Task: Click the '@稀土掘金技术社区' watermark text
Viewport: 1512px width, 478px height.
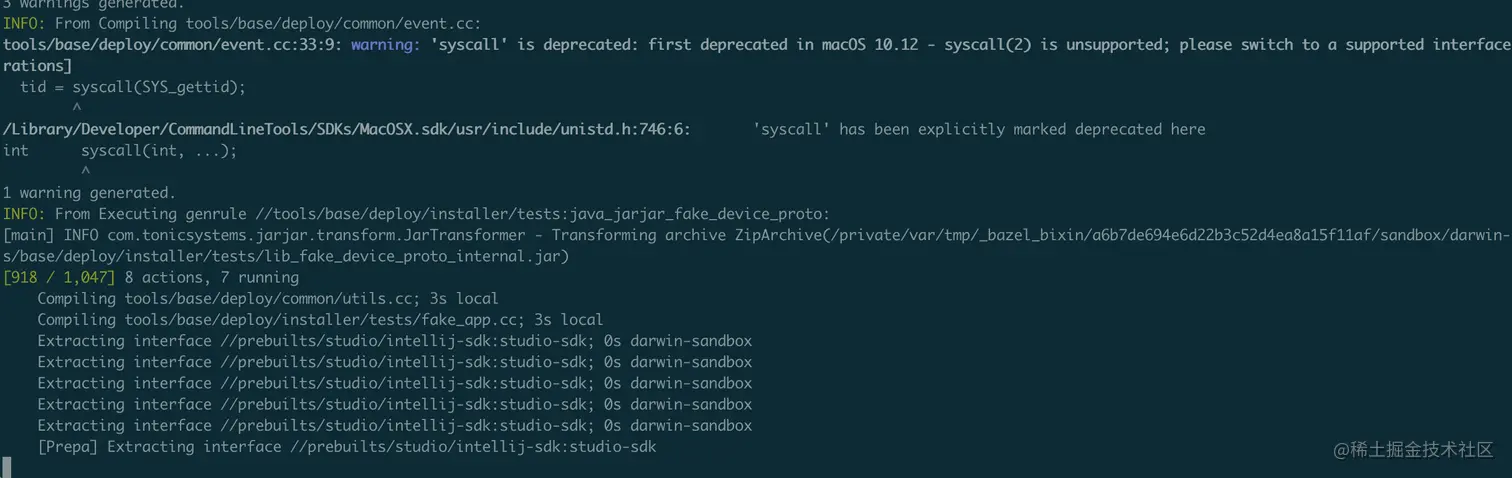Action: 1412,450
